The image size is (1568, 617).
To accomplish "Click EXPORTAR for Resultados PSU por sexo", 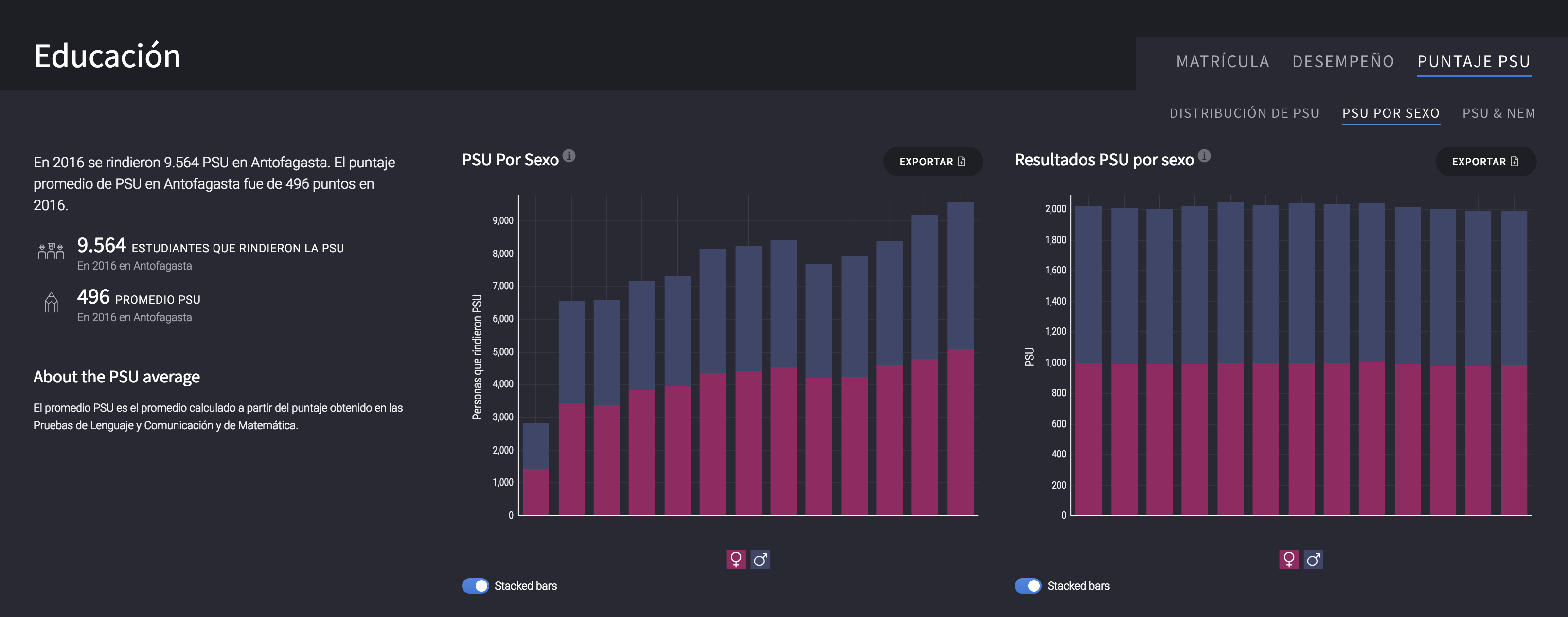I will point(1486,162).
